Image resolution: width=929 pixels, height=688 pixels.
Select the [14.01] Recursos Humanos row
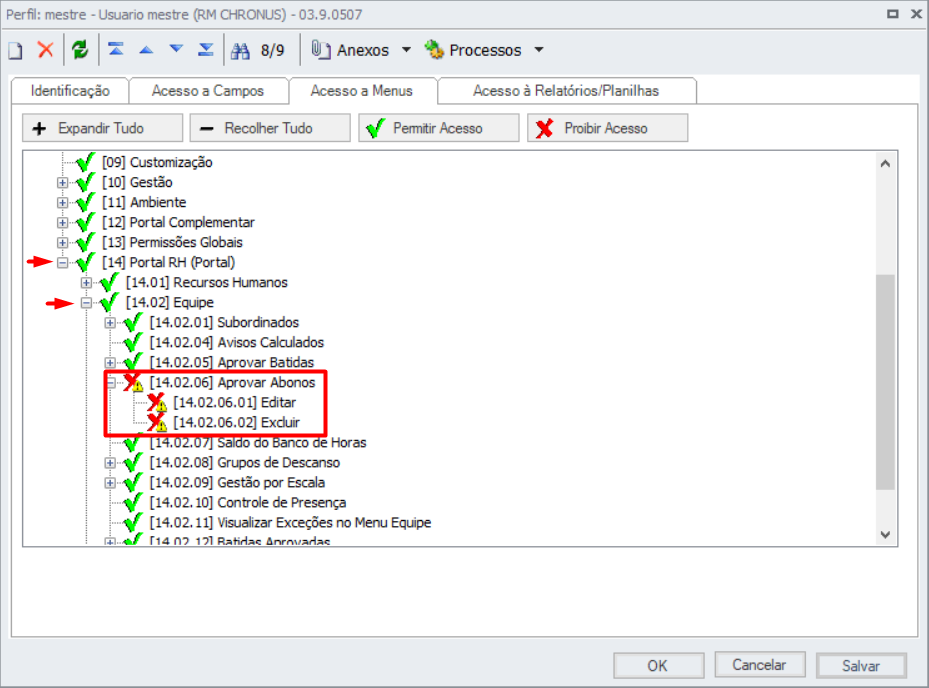click(207, 283)
